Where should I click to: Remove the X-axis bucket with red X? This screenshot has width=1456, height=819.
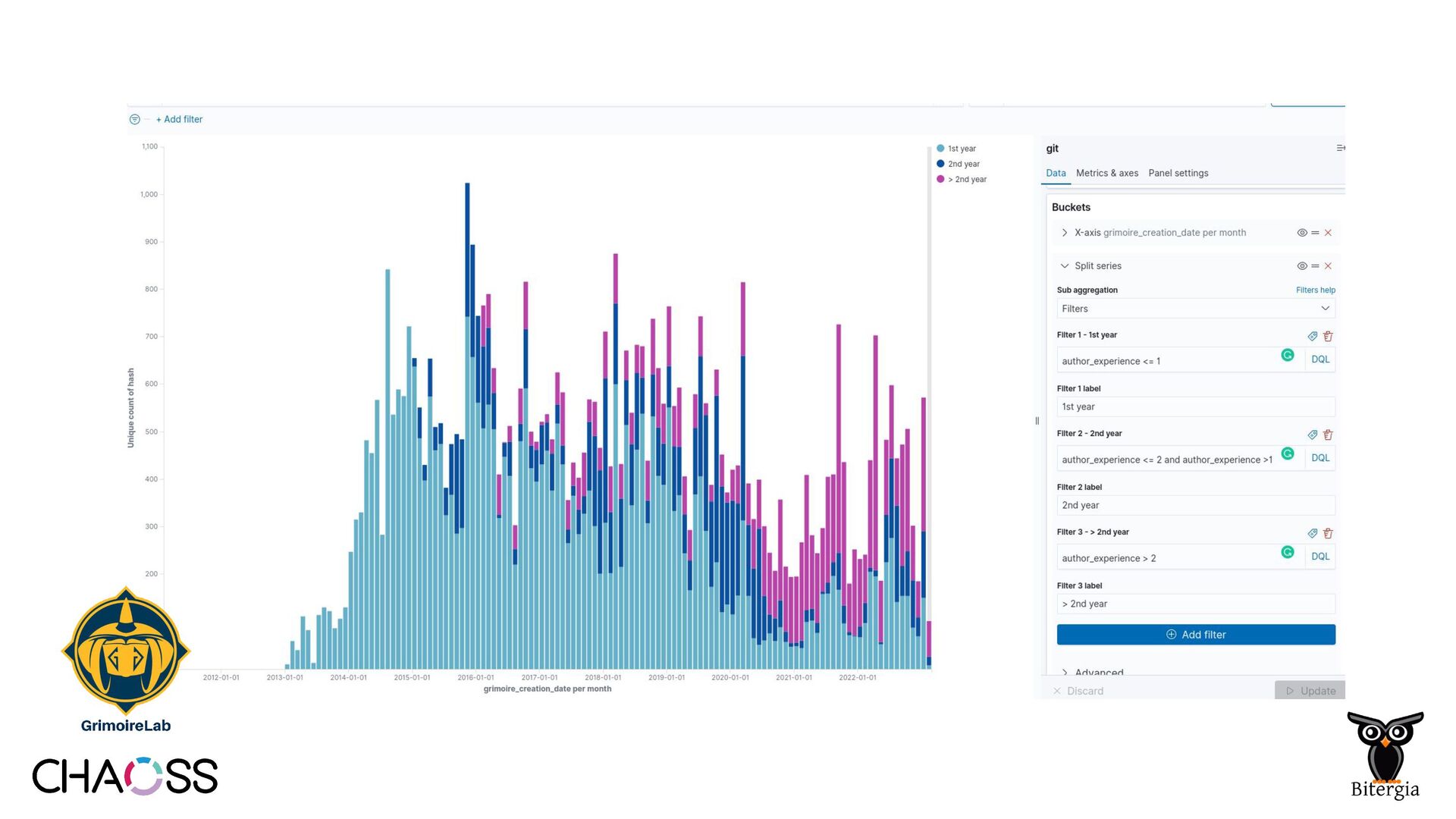[1328, 233]
